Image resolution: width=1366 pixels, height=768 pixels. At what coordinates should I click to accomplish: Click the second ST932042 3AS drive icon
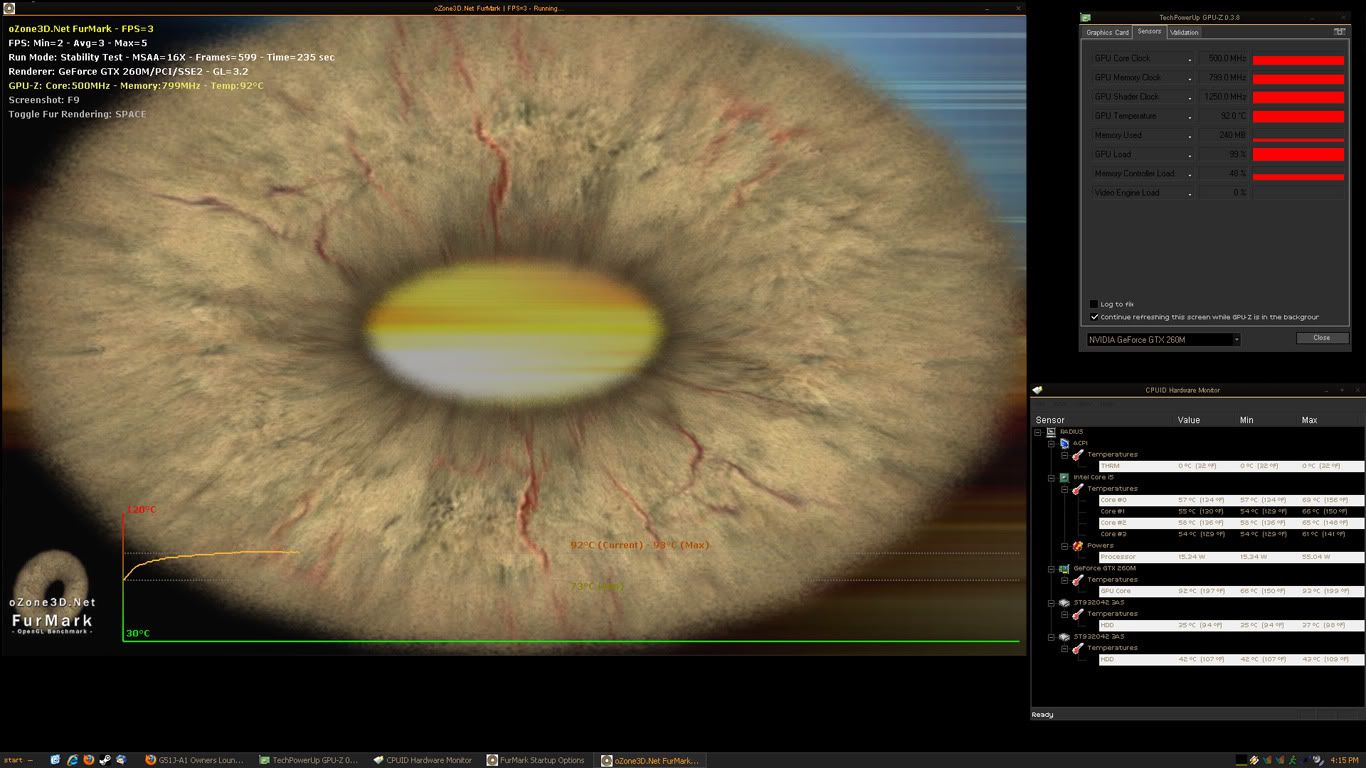(x=1065, y=636)
